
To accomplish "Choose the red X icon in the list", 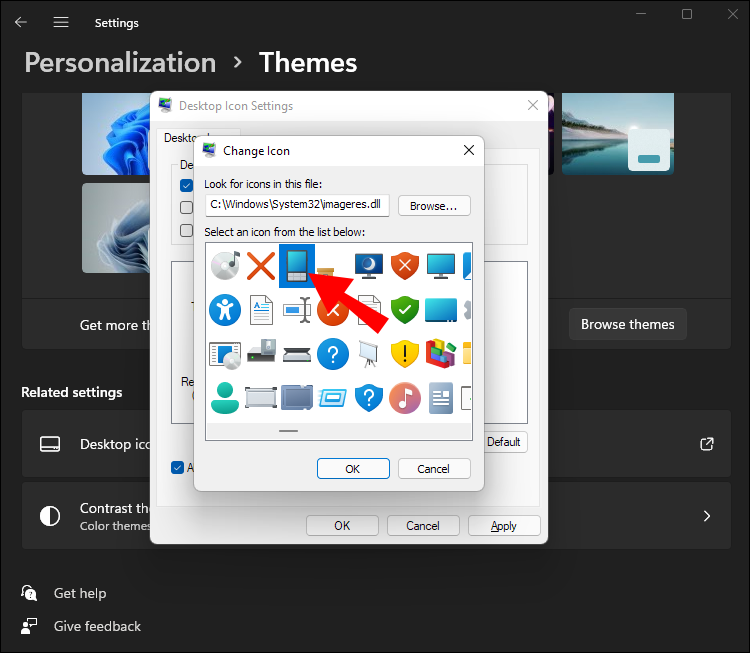I will pyautogui.click(x=261, y=266).
